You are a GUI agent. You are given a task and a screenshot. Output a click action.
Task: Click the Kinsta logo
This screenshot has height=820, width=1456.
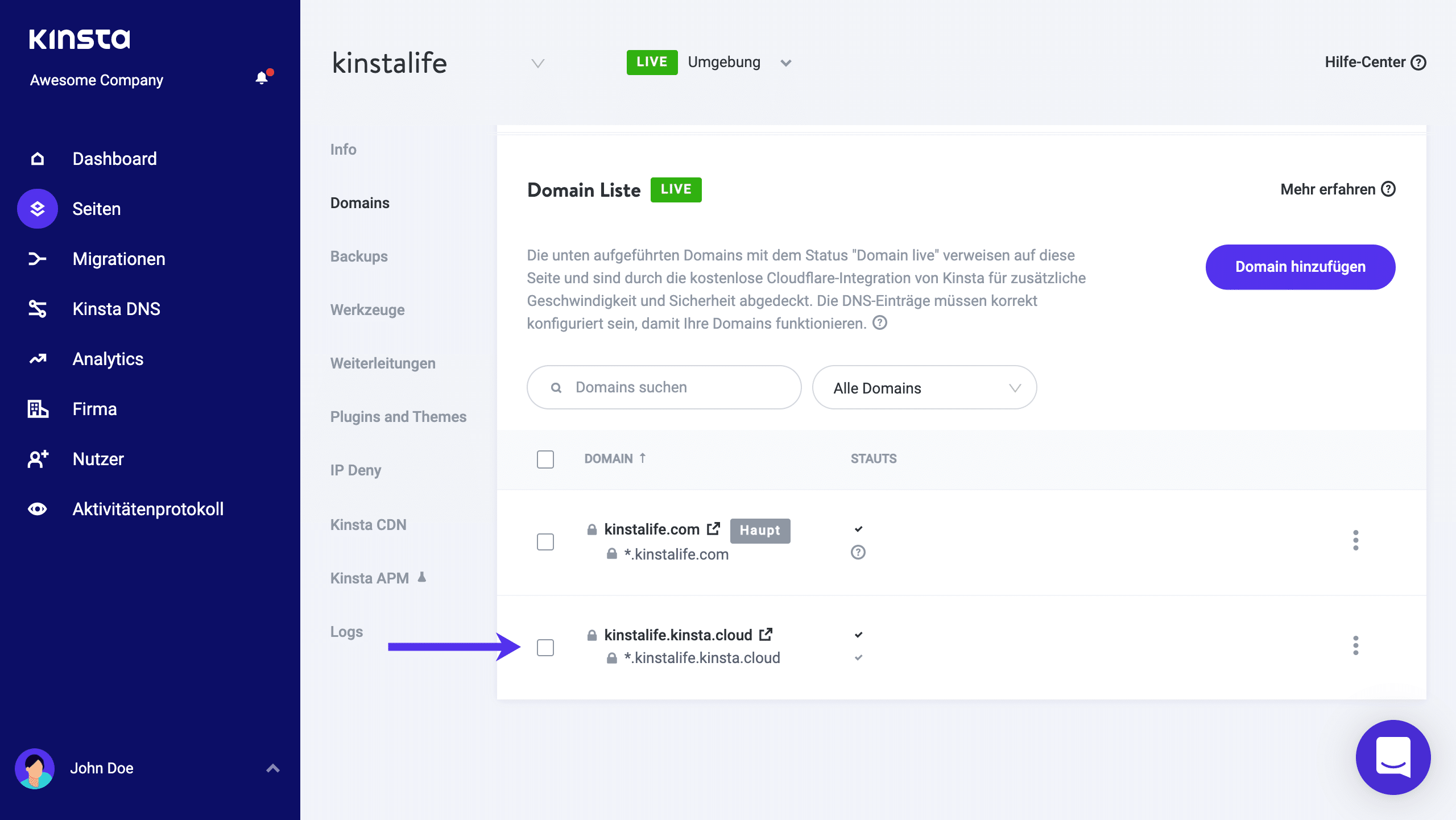tap(80, 39)
